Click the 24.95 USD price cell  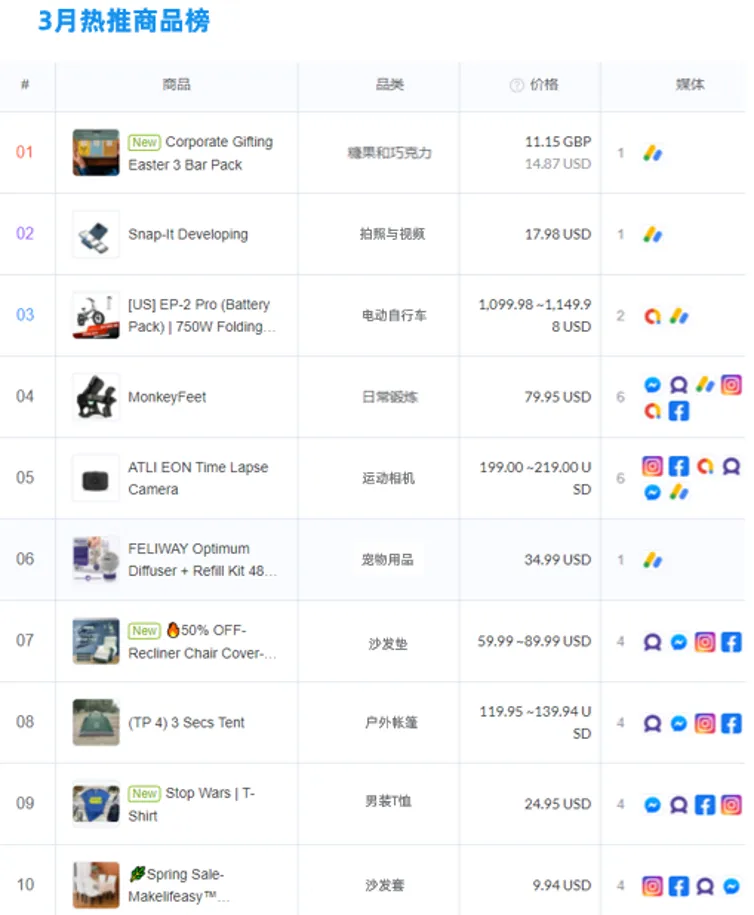click(x=558, y=804)
